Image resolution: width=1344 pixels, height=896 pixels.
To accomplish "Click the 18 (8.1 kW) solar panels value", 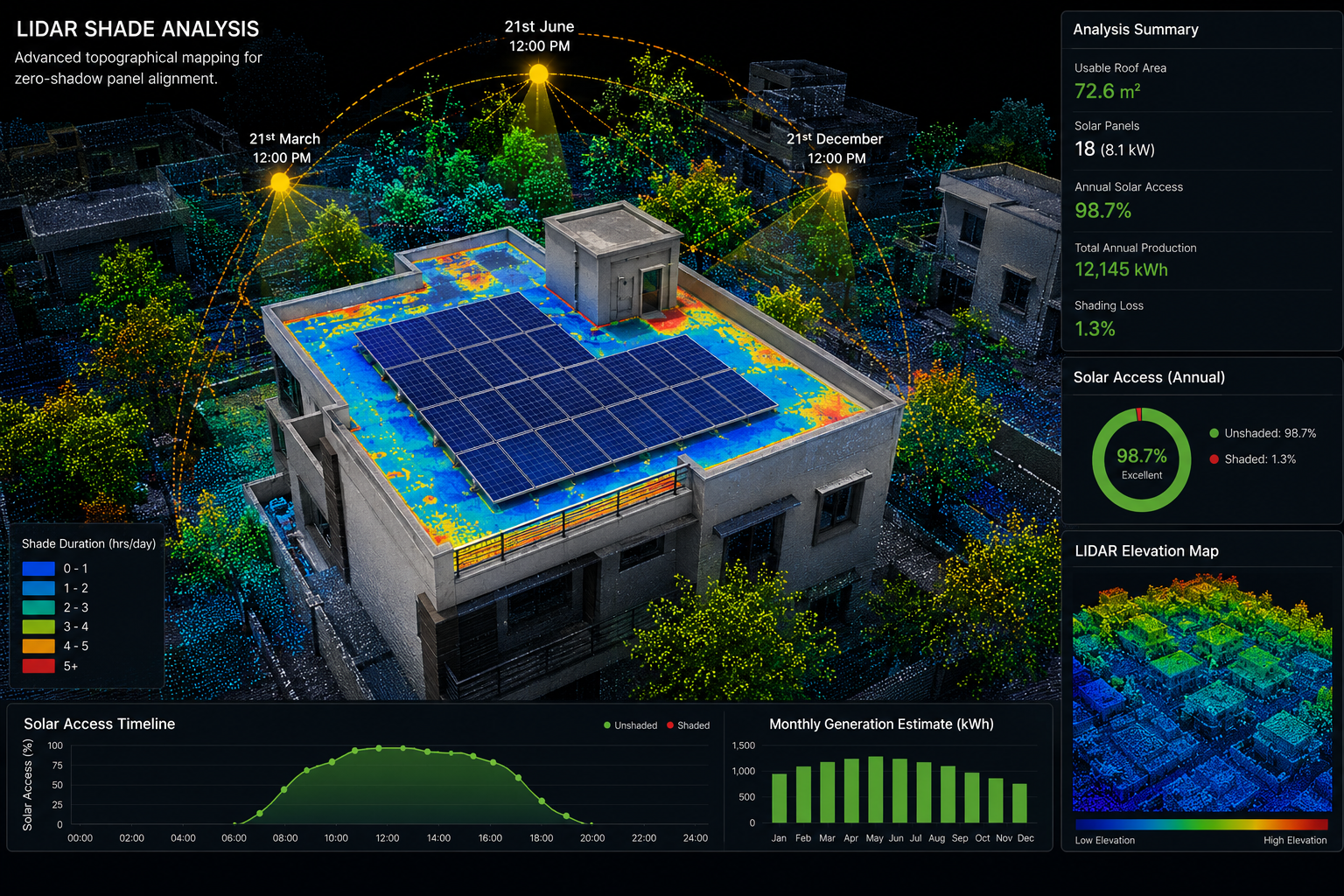I will point(1115,150).
